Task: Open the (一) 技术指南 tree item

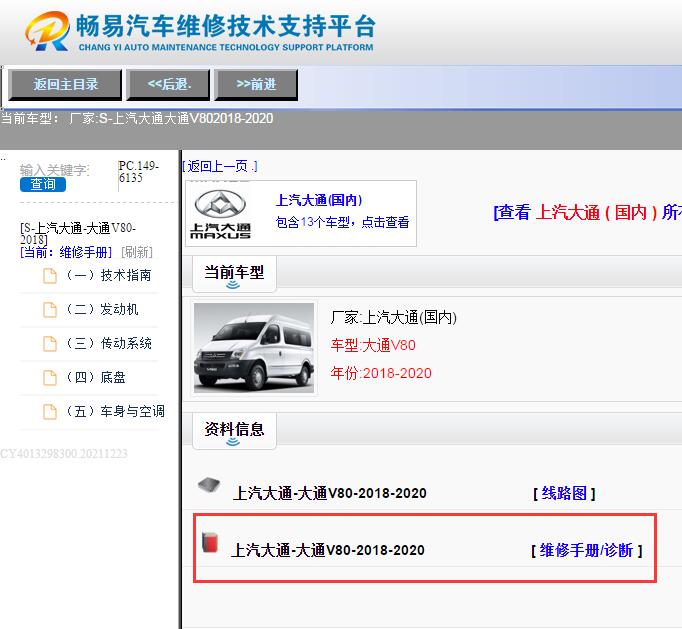Action: [x=108, y=275]
